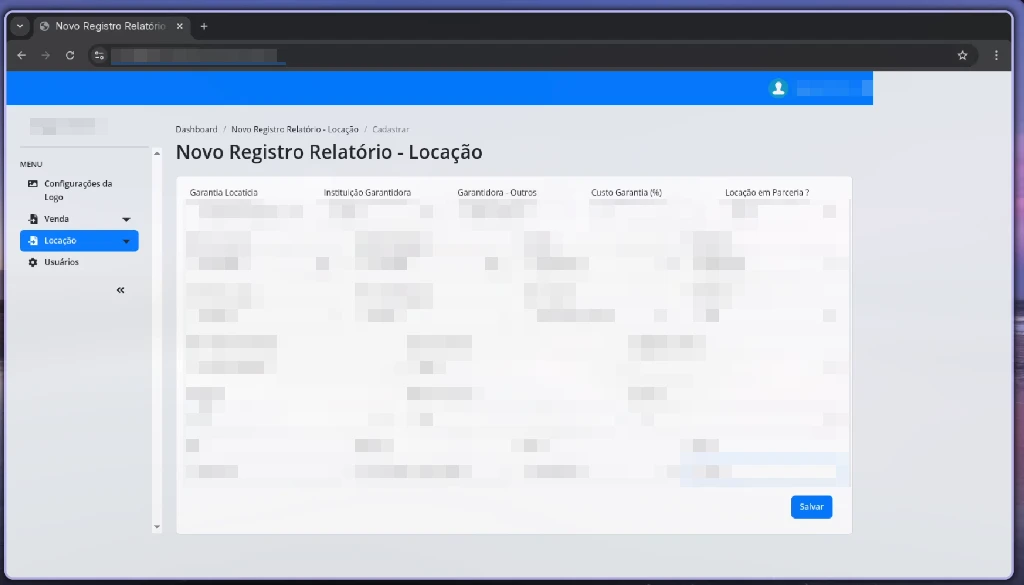Click the Garantidora - Outros field label
Screen dimensions: 1024x585
(x=497, y=193)
